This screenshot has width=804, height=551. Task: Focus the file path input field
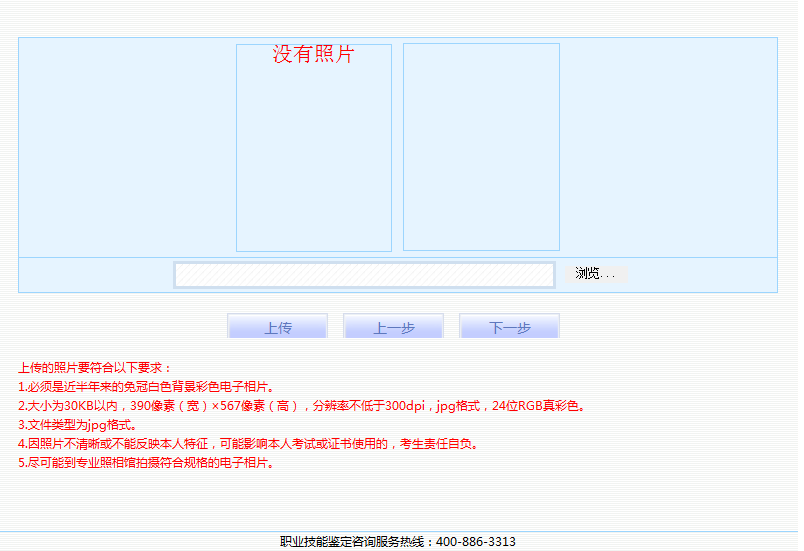364,275
